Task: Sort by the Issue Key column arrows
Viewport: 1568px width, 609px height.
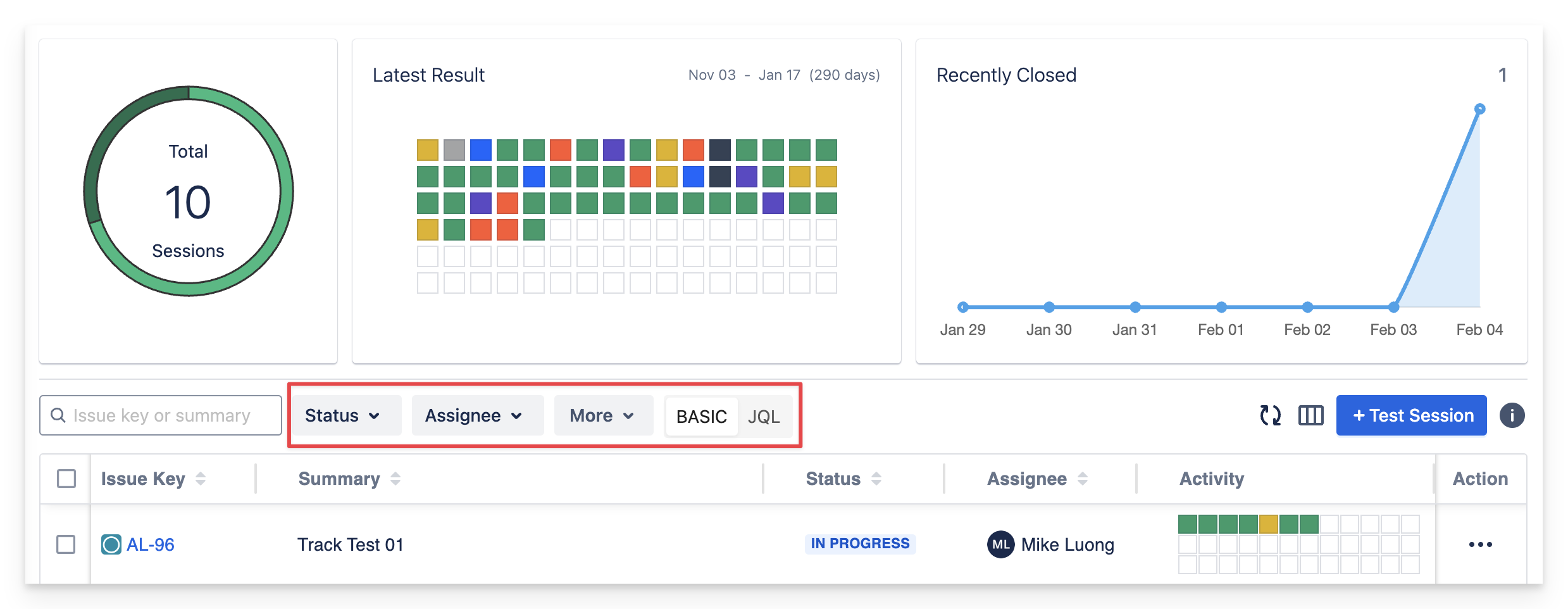Action: pyautogui.click(x=201, y=479)
